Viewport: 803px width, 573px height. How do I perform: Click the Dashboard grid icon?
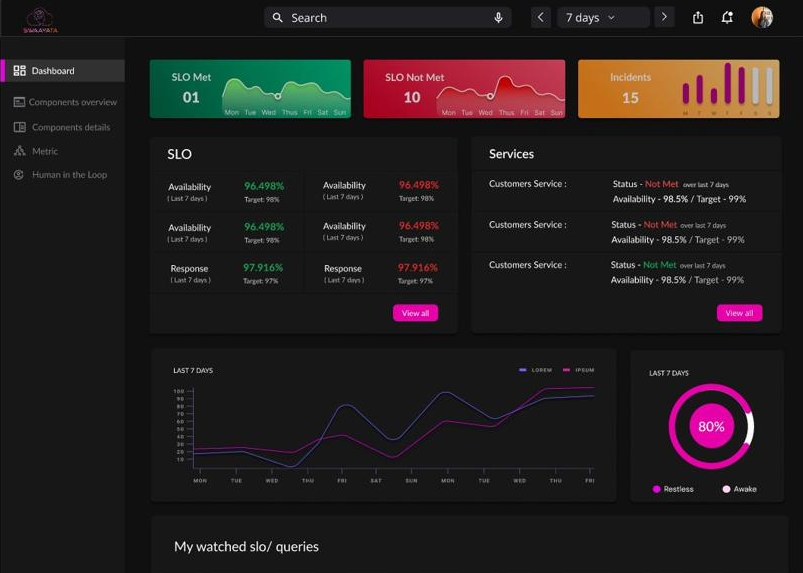click(x=19, y=71)
